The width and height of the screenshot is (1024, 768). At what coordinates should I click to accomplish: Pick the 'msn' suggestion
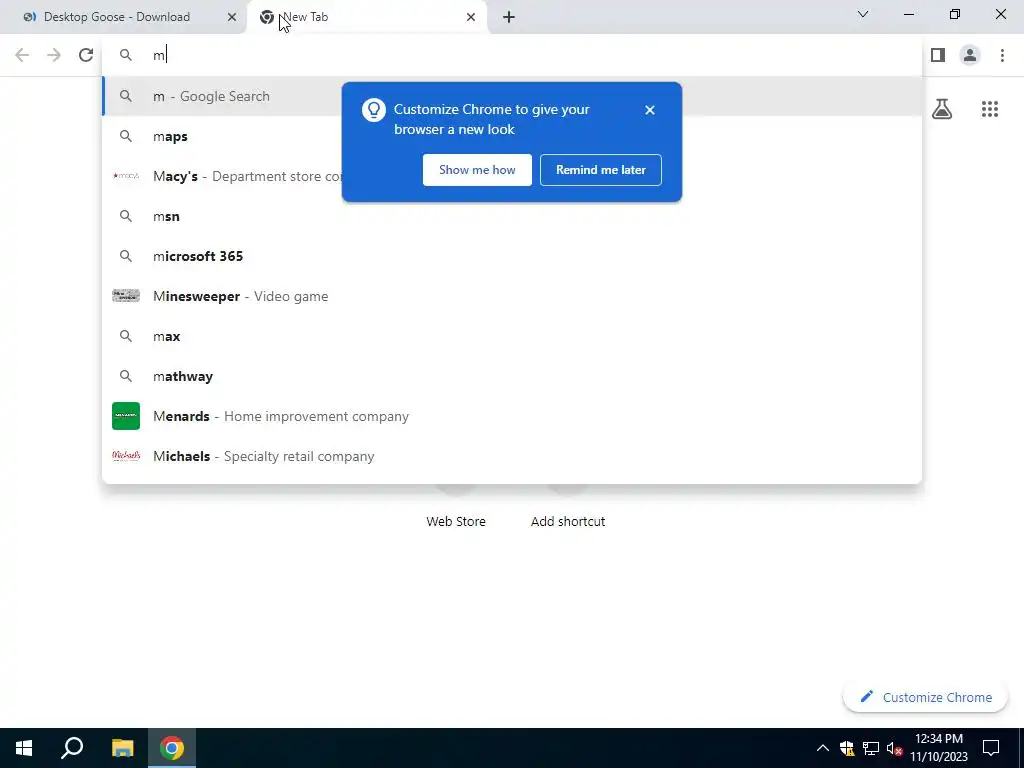512,216
